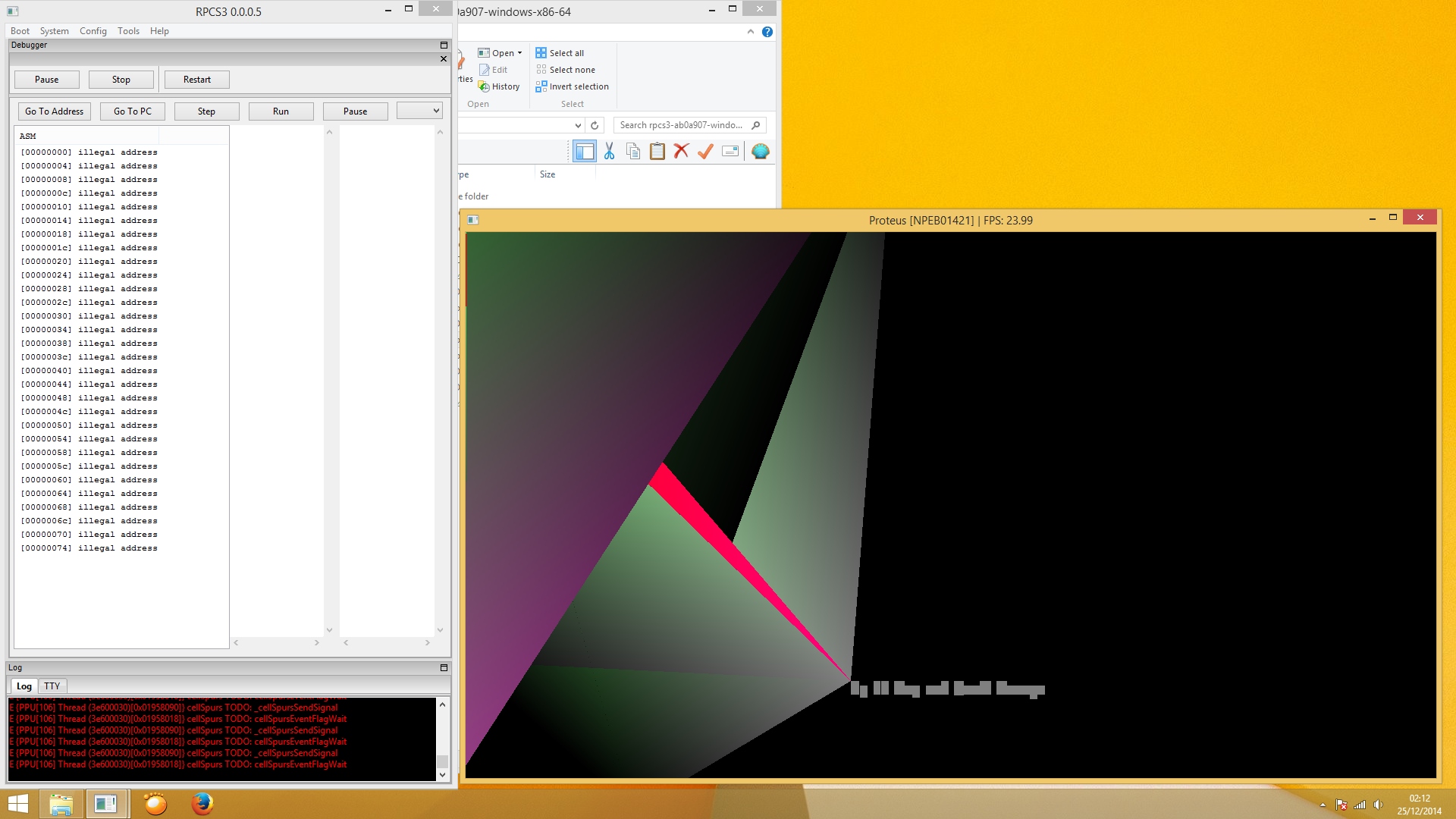Switch to the TTY tab
The width and height of the screenshot is (1456, 819).
(52, 686)
